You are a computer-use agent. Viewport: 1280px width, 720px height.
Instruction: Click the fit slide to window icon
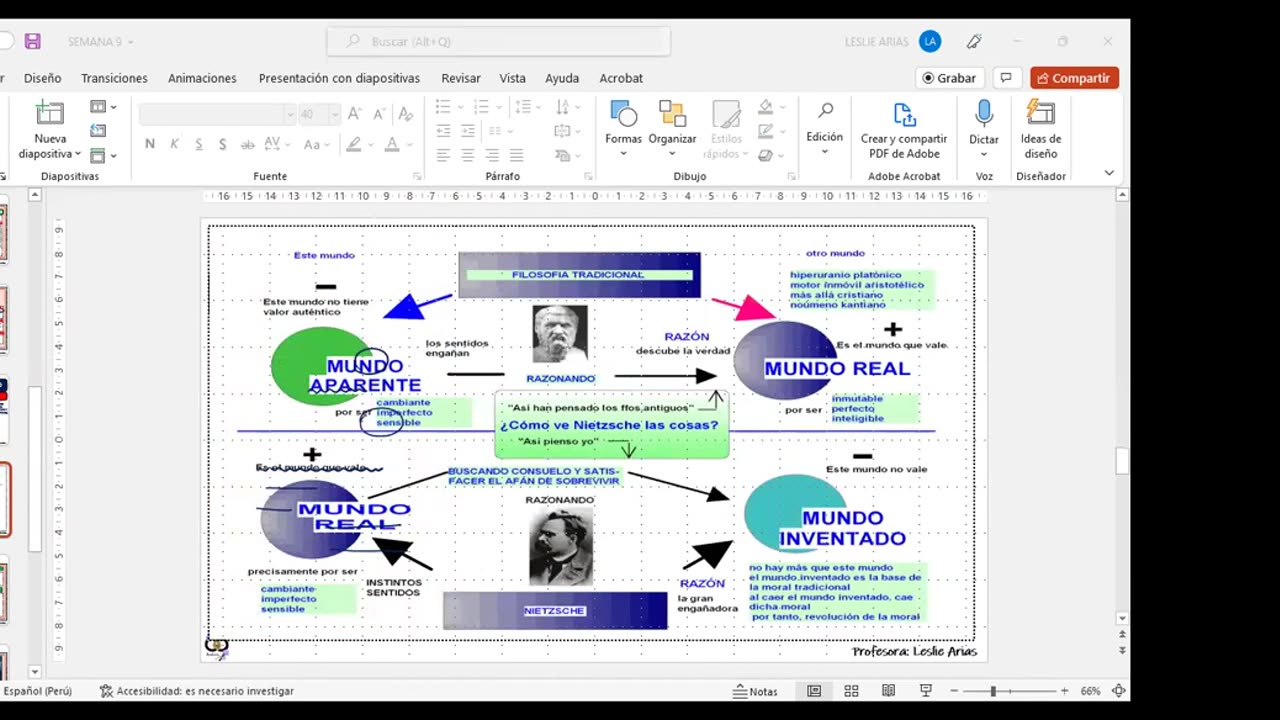click(x=1118, y=691)
